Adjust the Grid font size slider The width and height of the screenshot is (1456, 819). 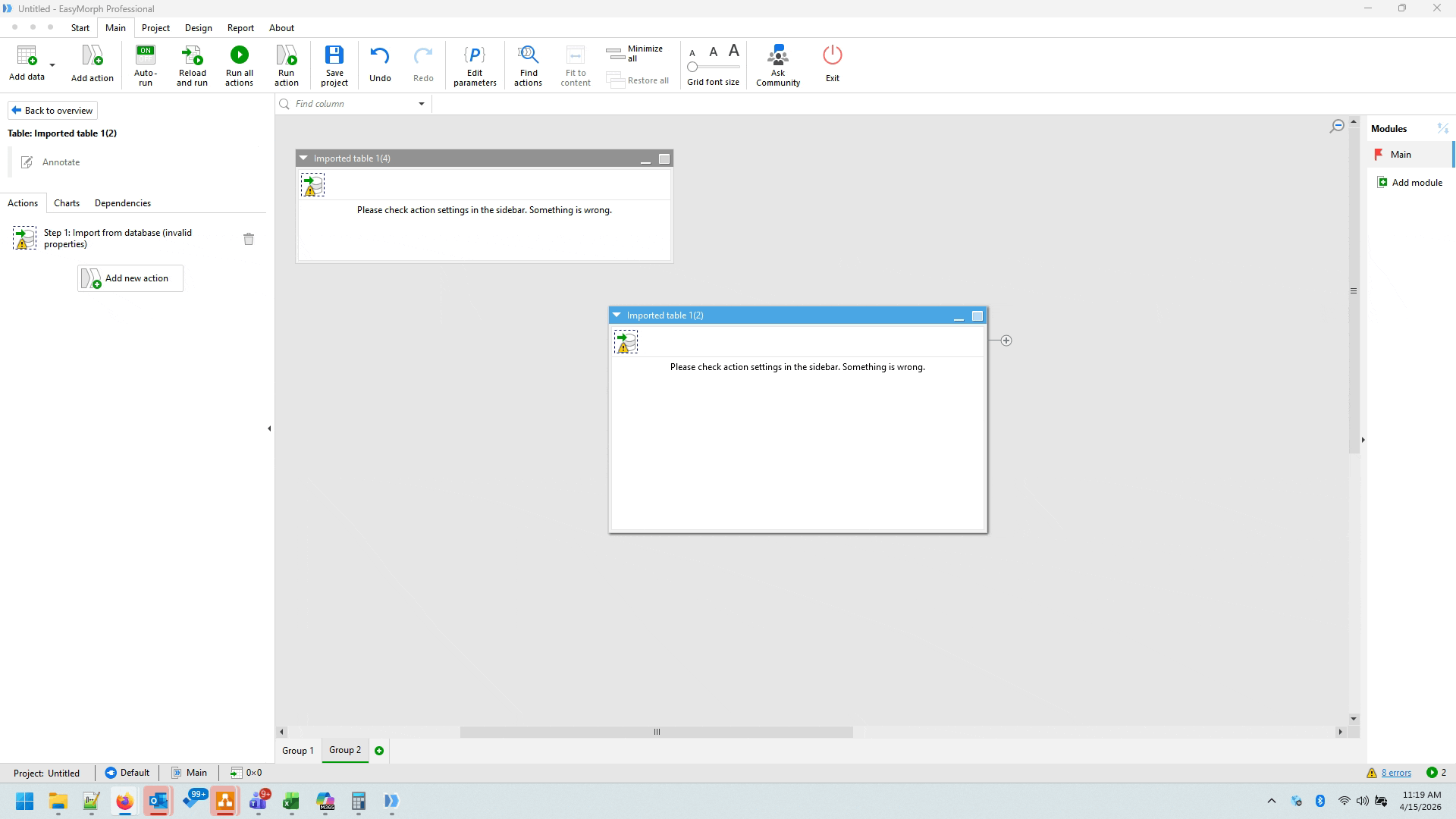(x=692, y=67)
